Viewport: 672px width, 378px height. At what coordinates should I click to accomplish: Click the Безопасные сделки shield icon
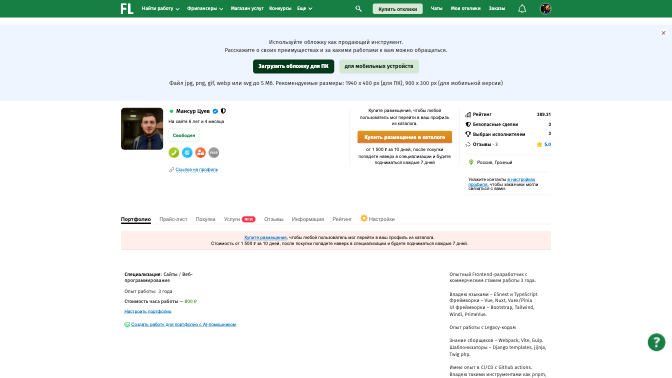click(x=468, y=124)
